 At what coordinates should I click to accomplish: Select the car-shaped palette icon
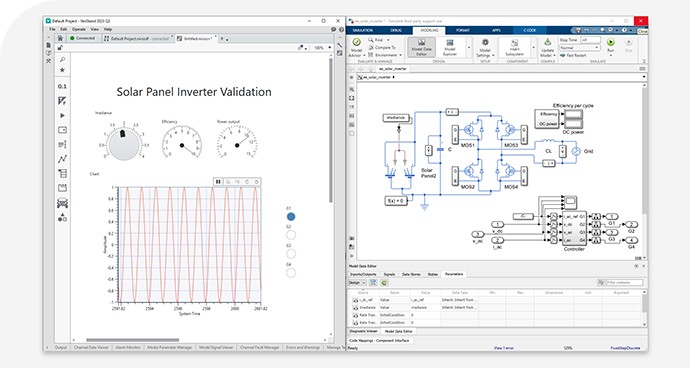[x=62, y=203]
